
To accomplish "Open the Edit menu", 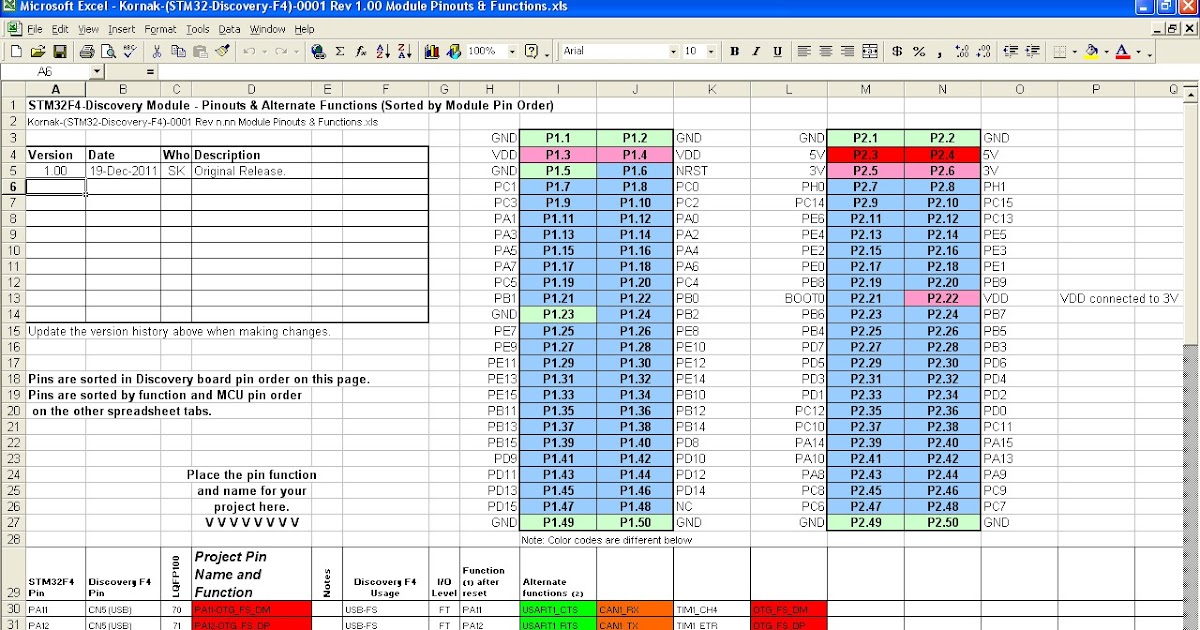I will click(x=61, y=29).
